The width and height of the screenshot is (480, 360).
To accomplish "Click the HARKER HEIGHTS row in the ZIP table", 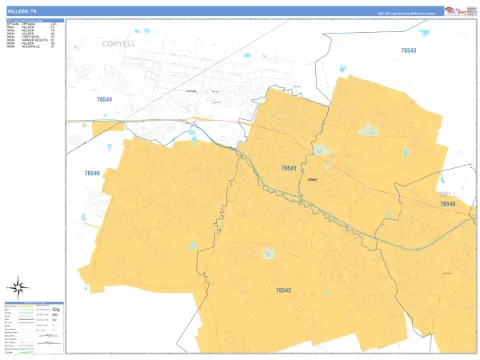I will 31,40.
